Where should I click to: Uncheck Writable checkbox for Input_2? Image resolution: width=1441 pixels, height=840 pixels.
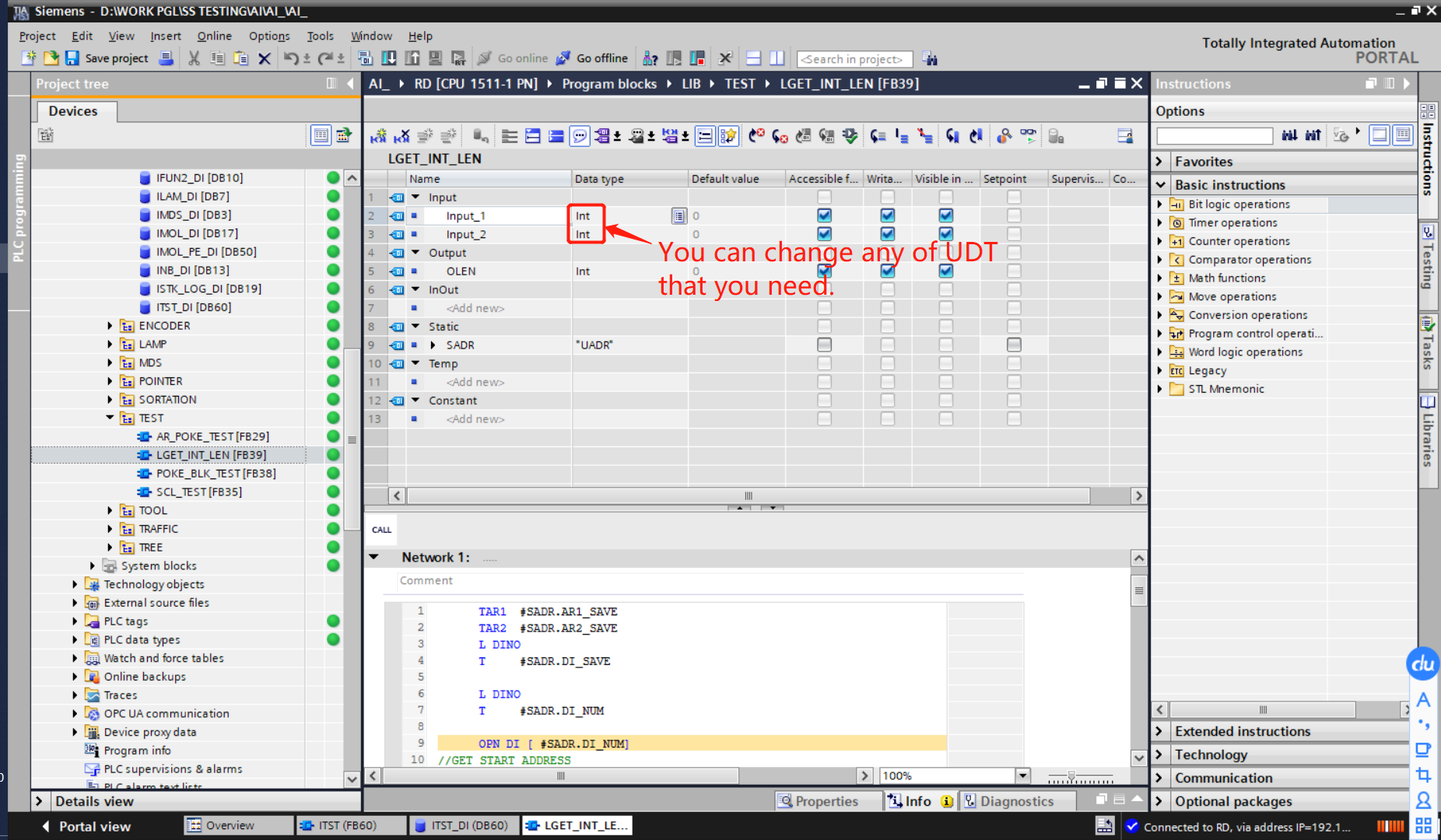click(887, 234)
